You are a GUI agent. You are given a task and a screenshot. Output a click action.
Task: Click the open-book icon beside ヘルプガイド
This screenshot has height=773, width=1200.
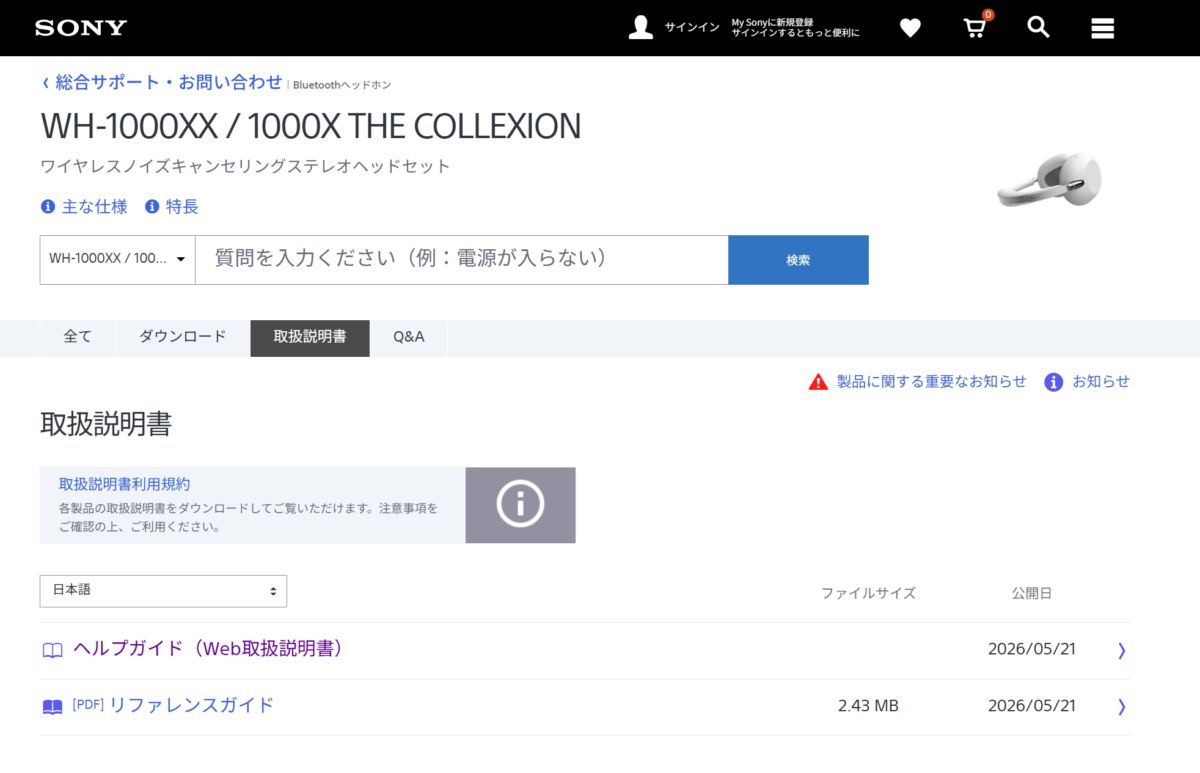[52, 651]
